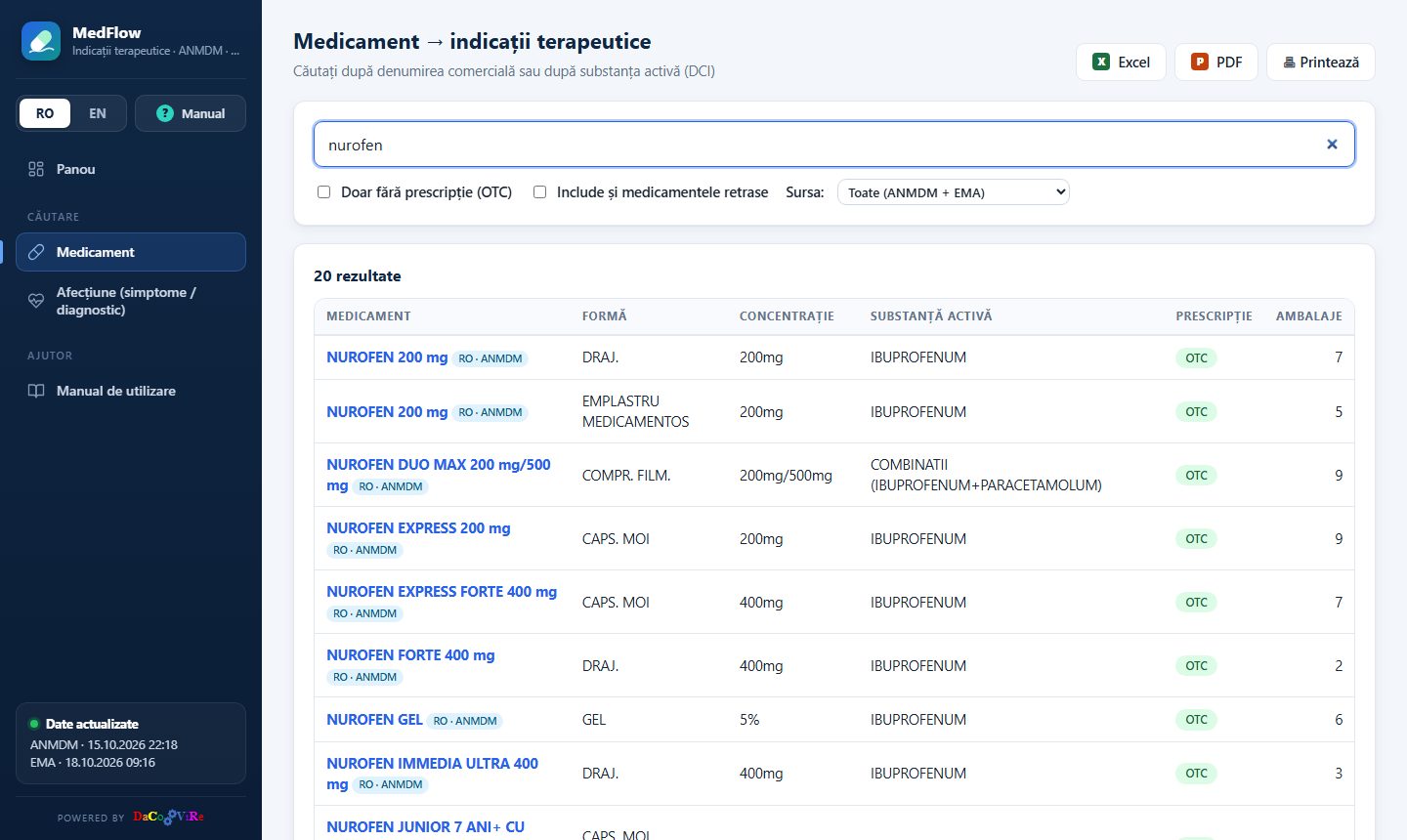Click the PDF export icon
The height and width of the screenshot is (840, 1407).
tap(1200, 62)
